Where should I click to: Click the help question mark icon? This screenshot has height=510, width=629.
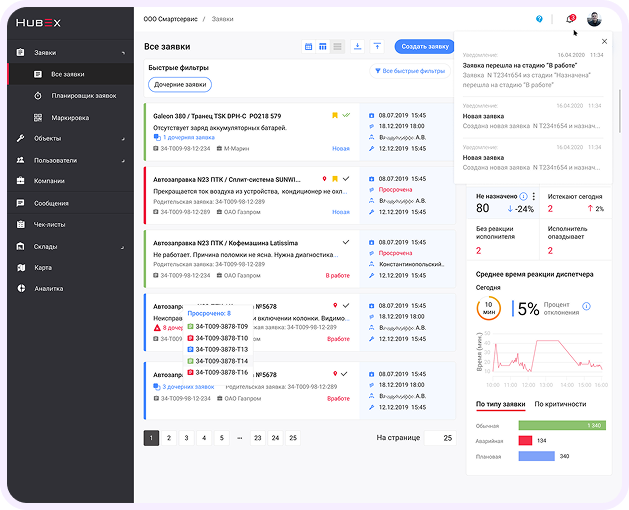tap(540, 19)
